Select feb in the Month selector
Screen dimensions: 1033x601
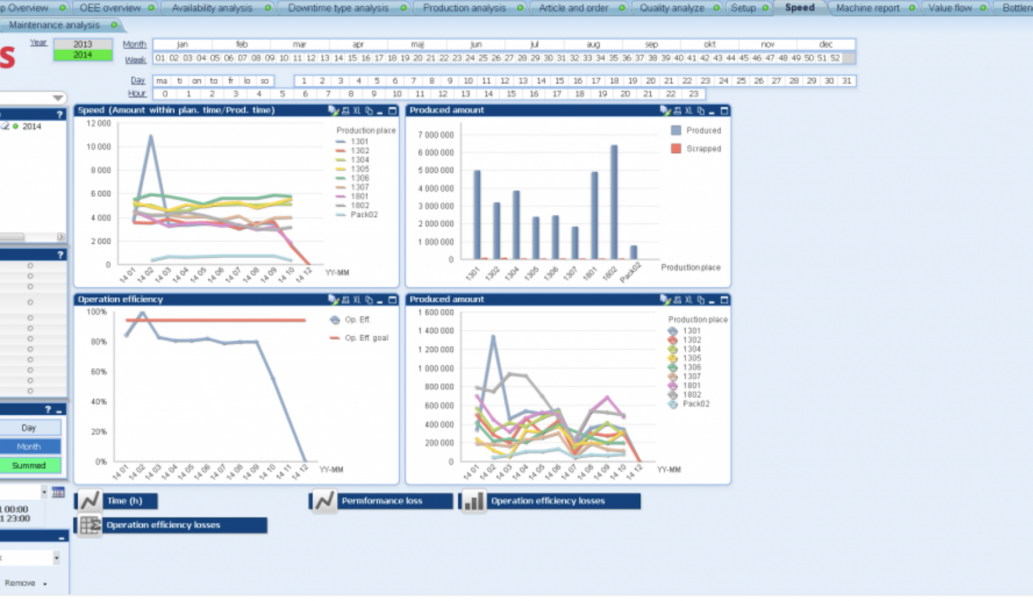[242, 45]
